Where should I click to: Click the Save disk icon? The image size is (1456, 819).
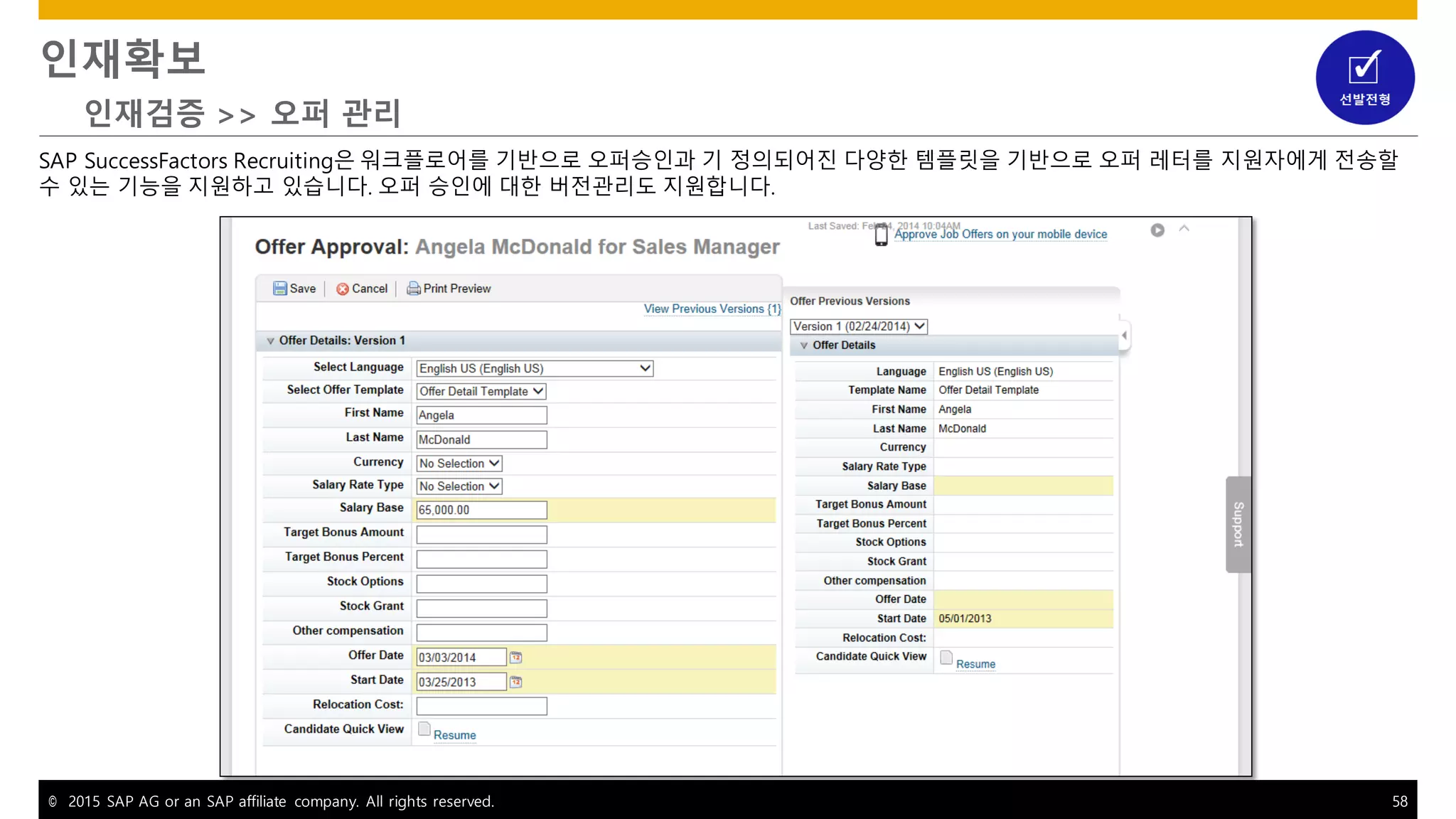click(280, 288)
